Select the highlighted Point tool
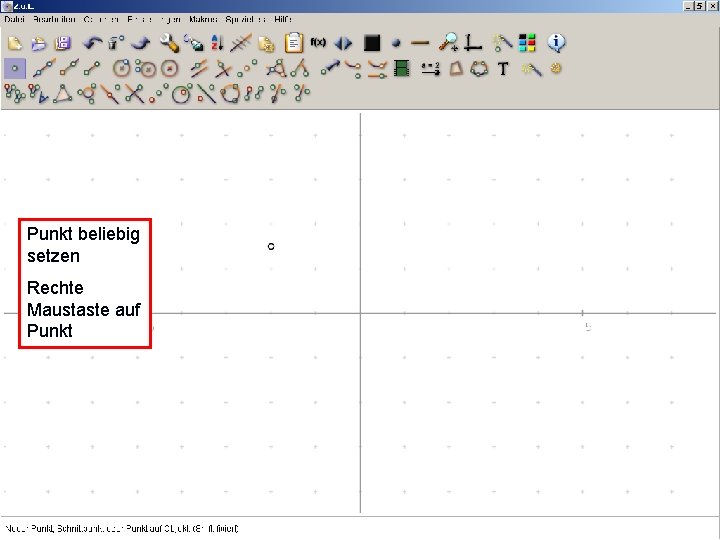This screenshot has height=540, width=720. [x=15, y=68]
